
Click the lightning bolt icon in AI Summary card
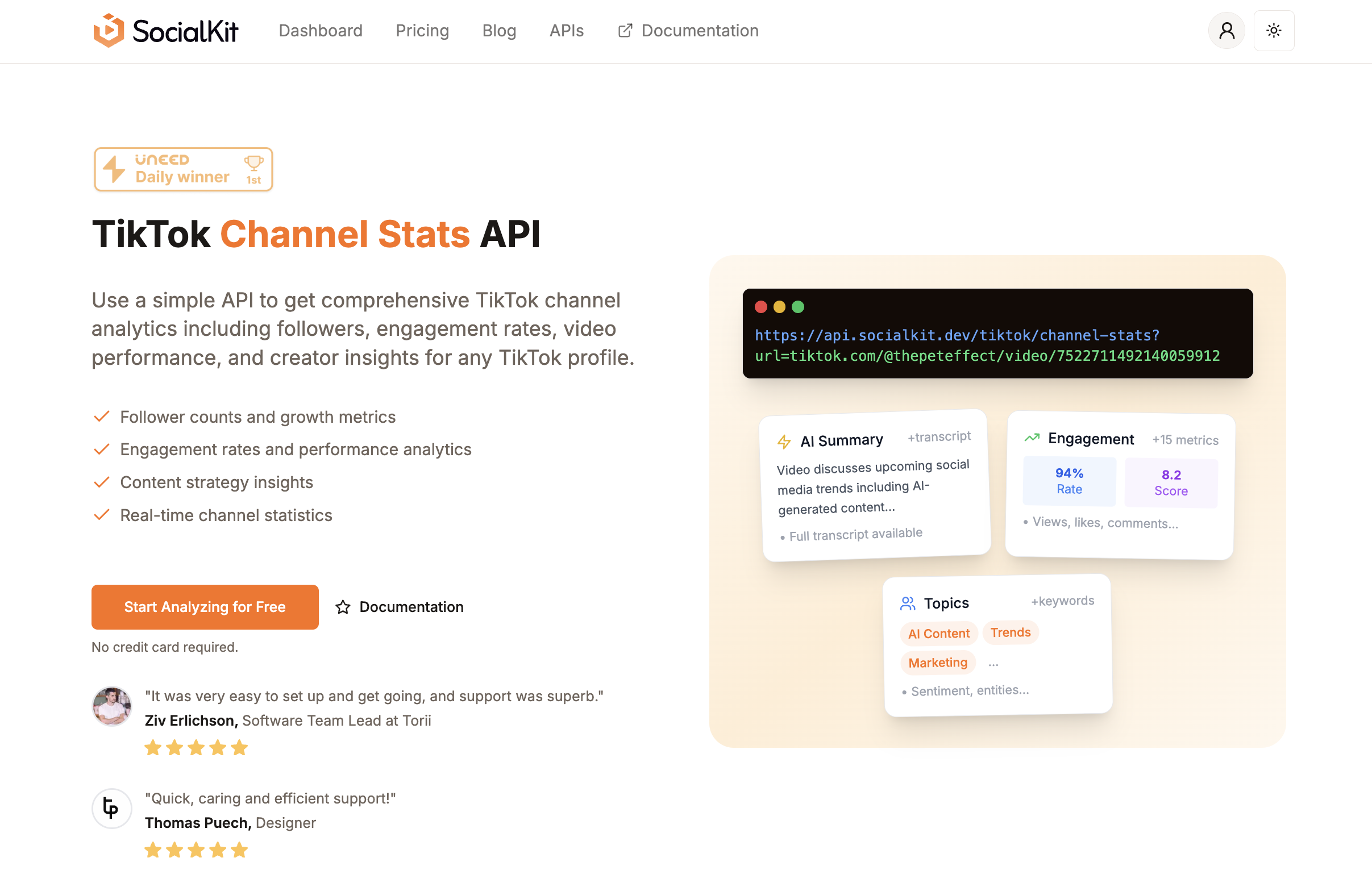tap(785, 442)
